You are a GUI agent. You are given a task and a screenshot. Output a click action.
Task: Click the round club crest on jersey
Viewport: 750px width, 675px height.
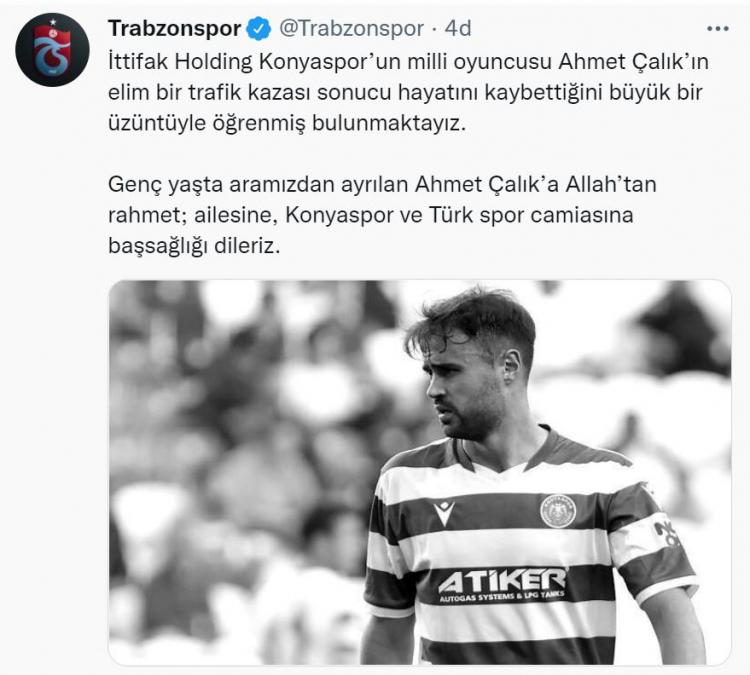coord(558,511)
